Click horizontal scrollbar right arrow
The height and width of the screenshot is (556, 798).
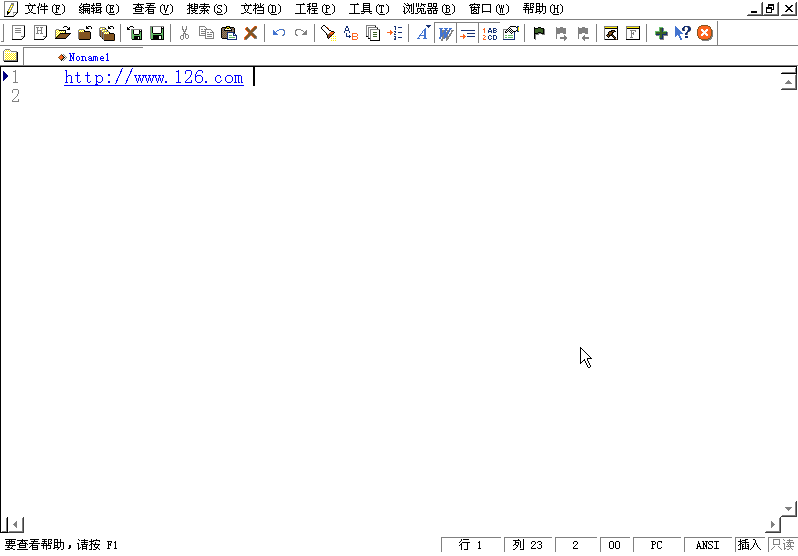coord(773,524)
